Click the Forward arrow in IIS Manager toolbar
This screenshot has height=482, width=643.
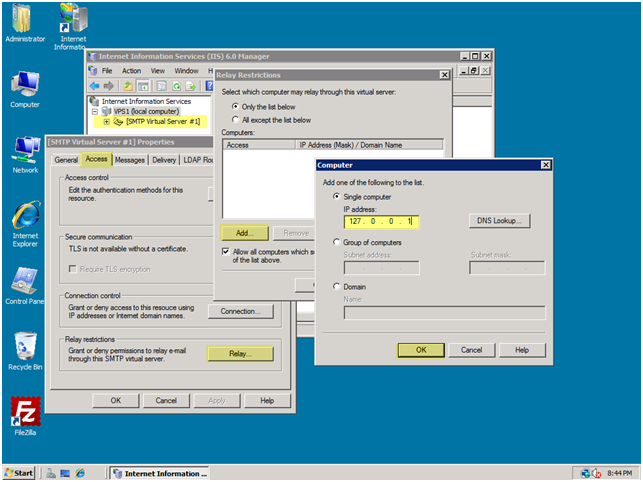pyautogui.click(x=109, y=86)
